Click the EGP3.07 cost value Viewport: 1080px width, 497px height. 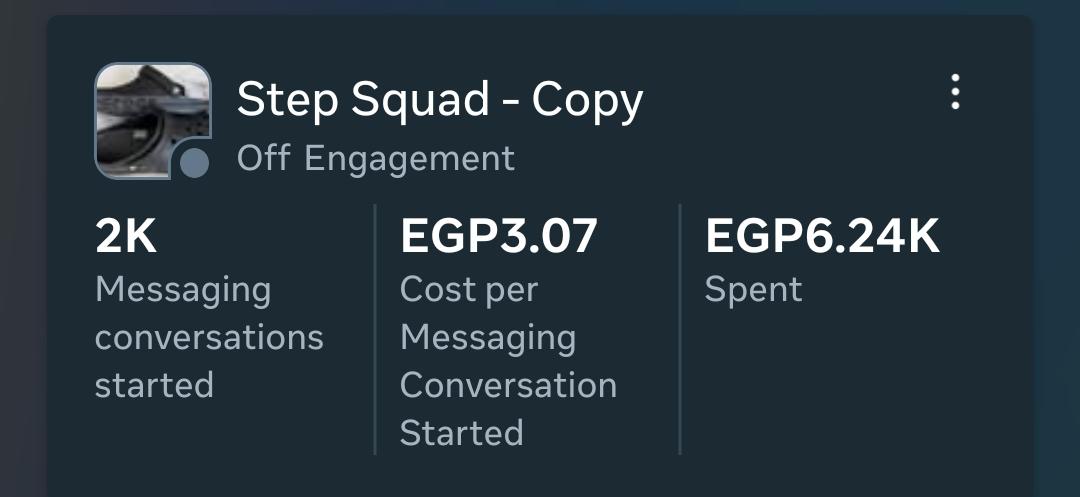(x=498, y=236)
